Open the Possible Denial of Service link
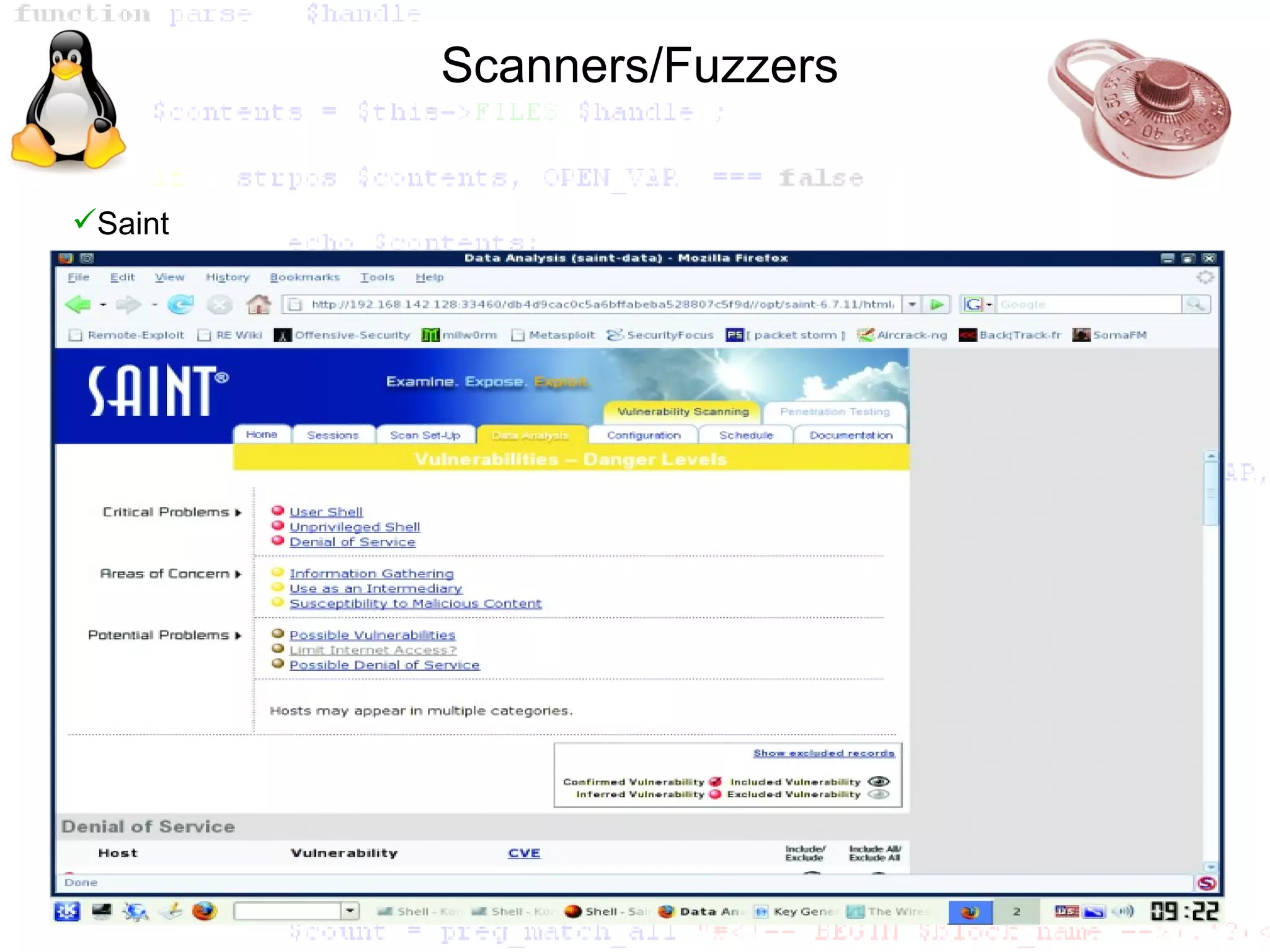This screenshot has height=952, width=1270. tap(384, 665)
